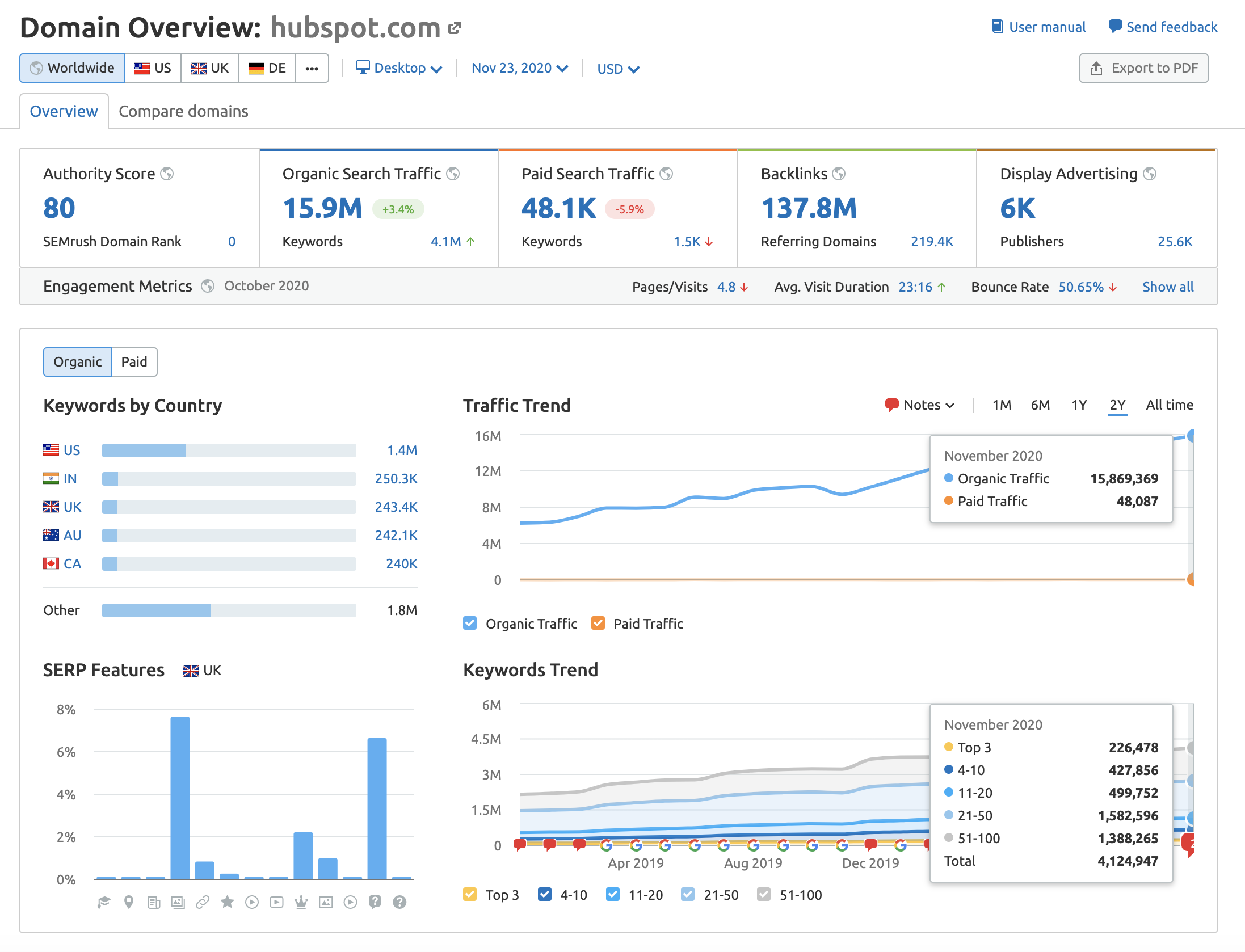Screen dimensions: 1245x952
Task: Select the Organic keywords toggle
Action: [78, 362]
